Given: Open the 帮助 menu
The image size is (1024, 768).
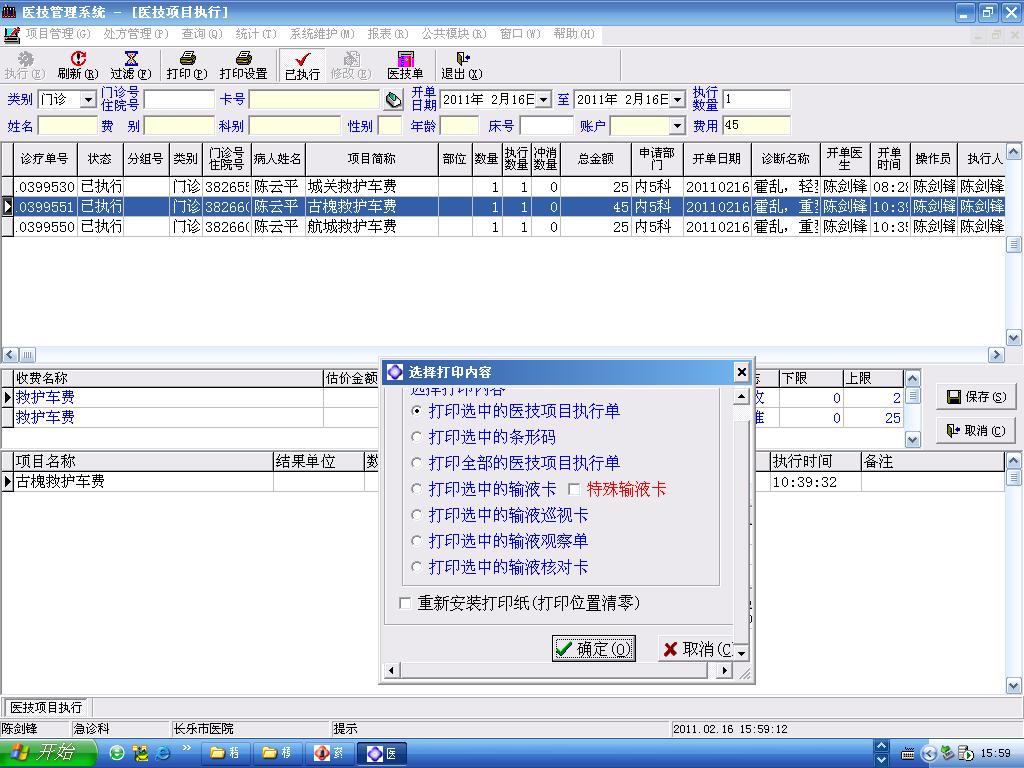Looking at the screenshot, I should point(574,34).
